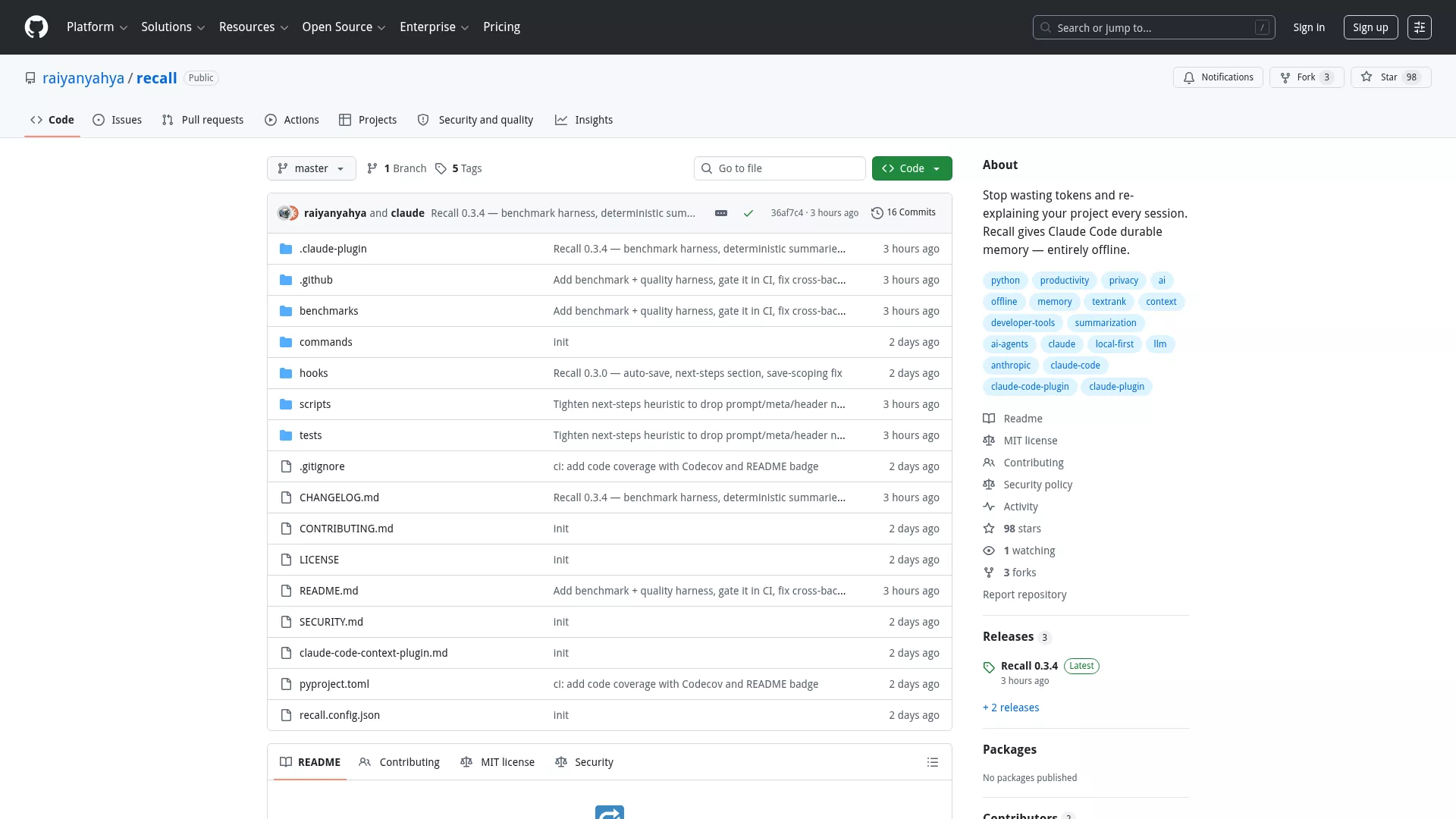
Task: Expand the Enterprise menu
Action: click(435, 27)
